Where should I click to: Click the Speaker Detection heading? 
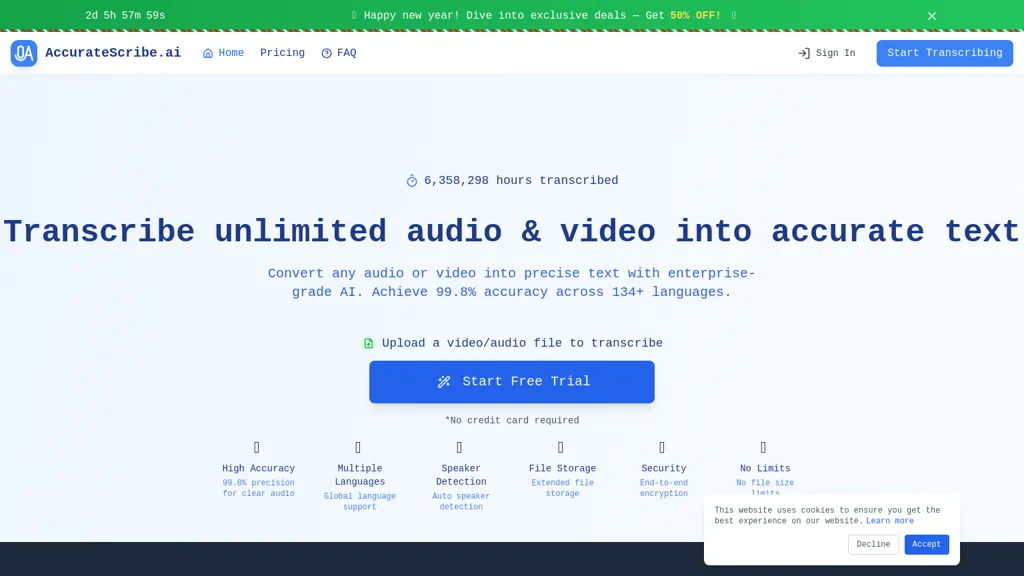click(x=461, y=475)
